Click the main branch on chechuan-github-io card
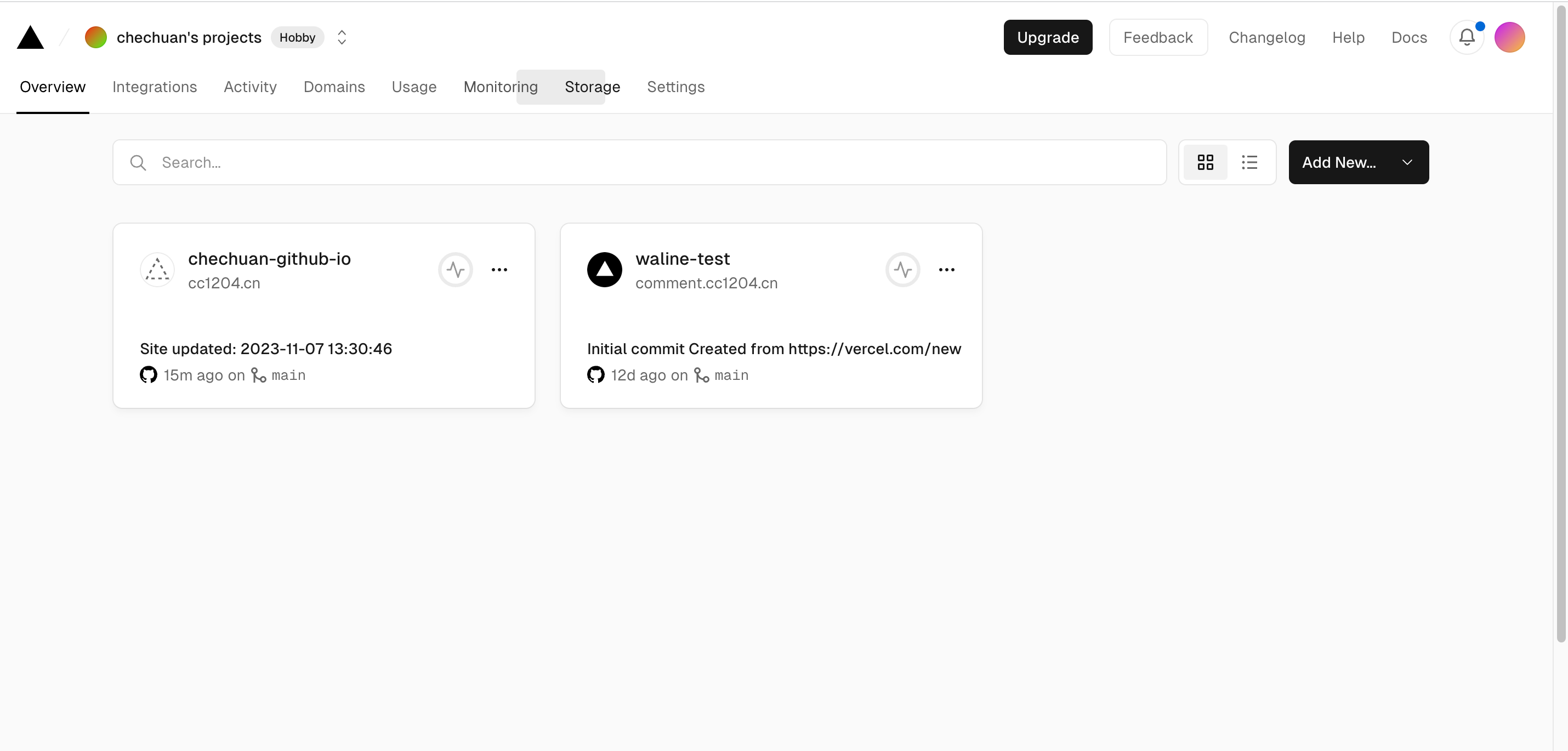 [288, 375]
